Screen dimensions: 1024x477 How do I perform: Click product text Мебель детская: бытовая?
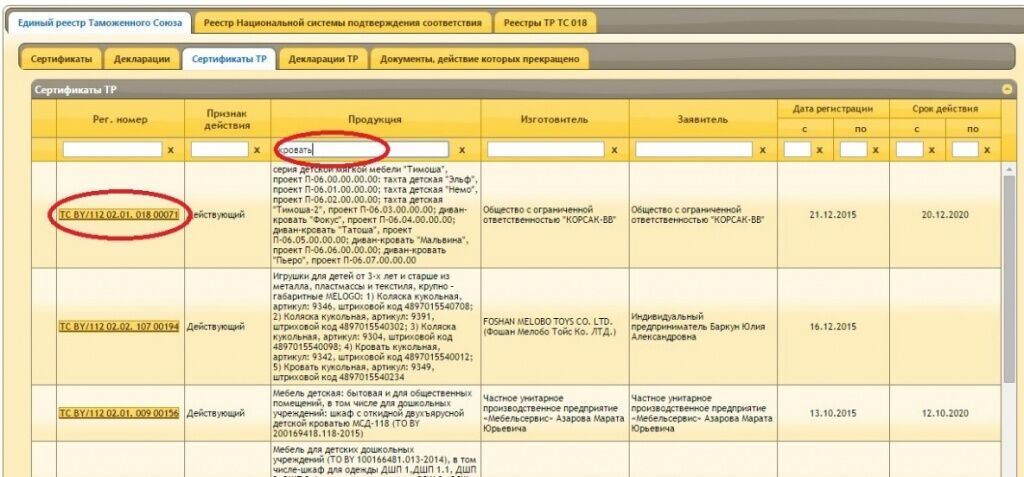pyautogui.click(x=376, y=414)
